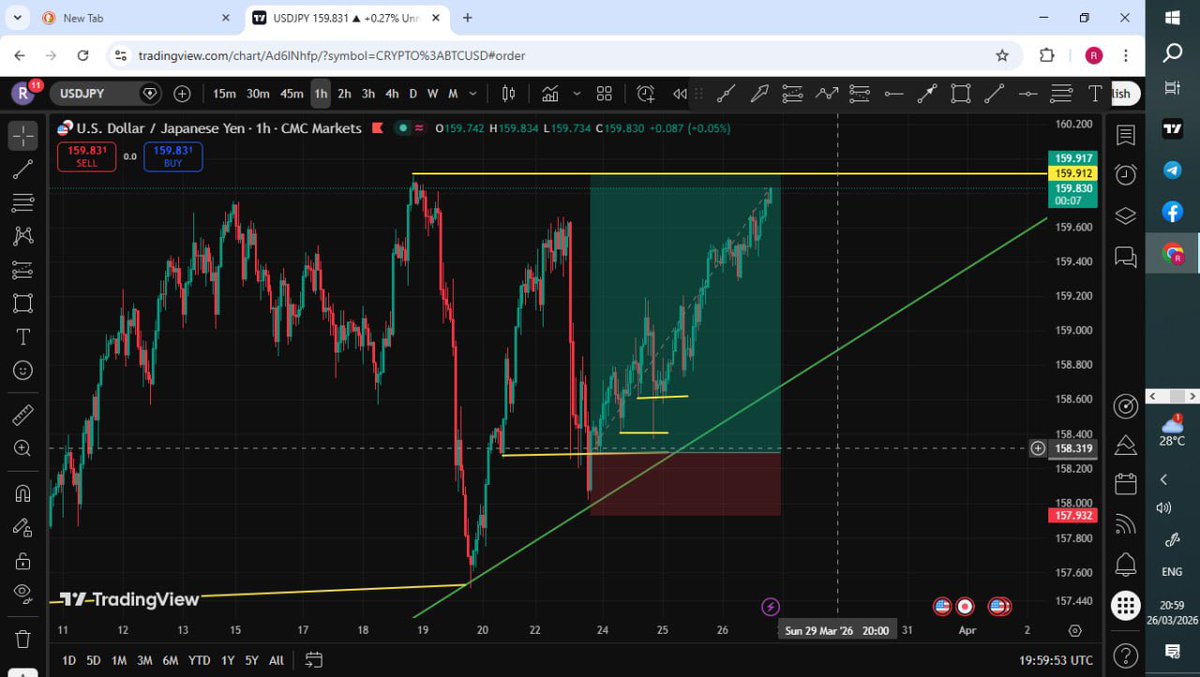1200x677 pixels.
Task: Open Telegram from the Windows taskbar
Action: tap(1173, 170)
